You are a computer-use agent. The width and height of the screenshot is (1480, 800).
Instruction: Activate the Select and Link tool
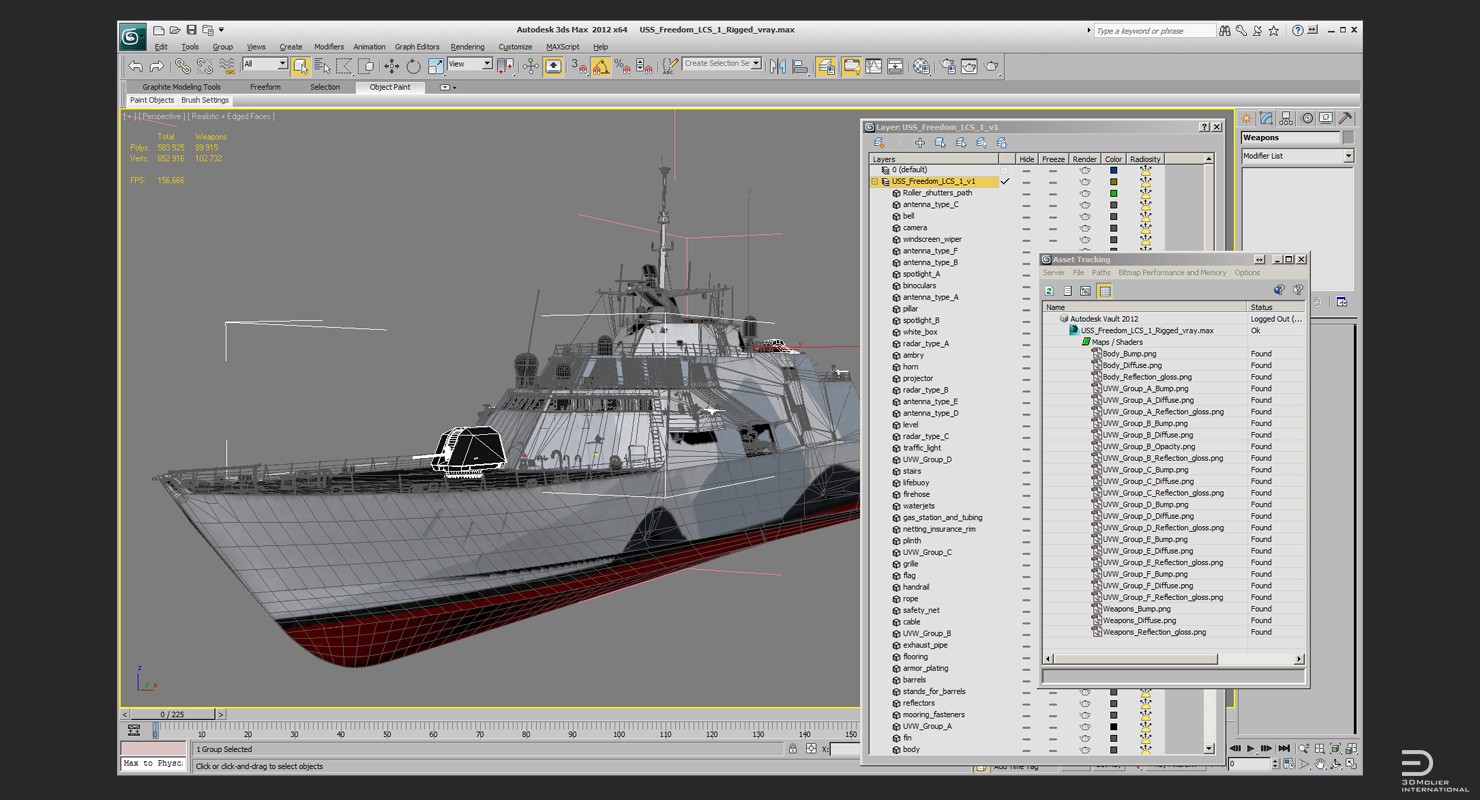pyautogui.click(x=182, y=66)
